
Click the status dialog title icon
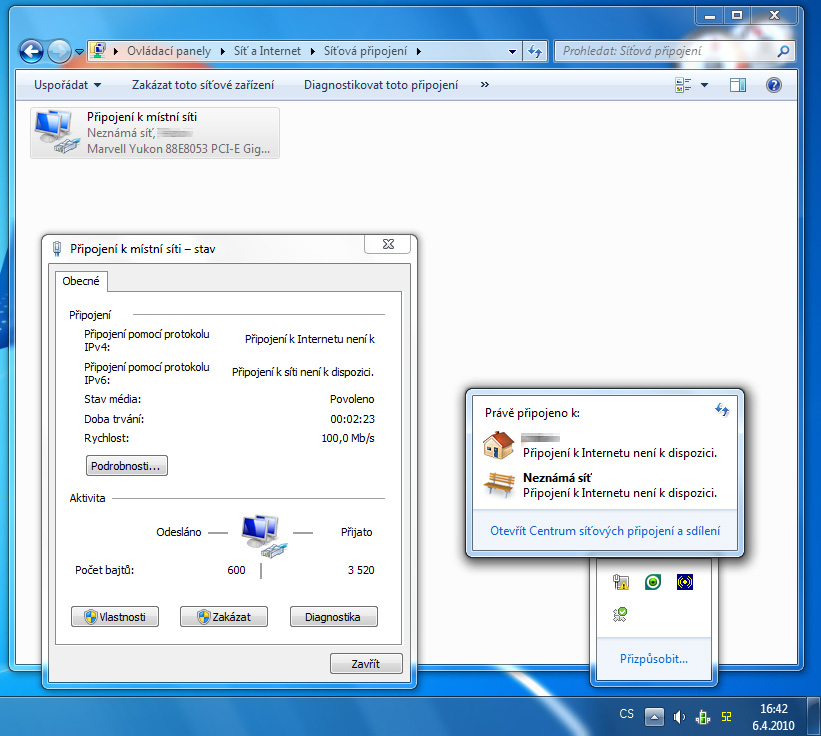[x=57, y=249]
